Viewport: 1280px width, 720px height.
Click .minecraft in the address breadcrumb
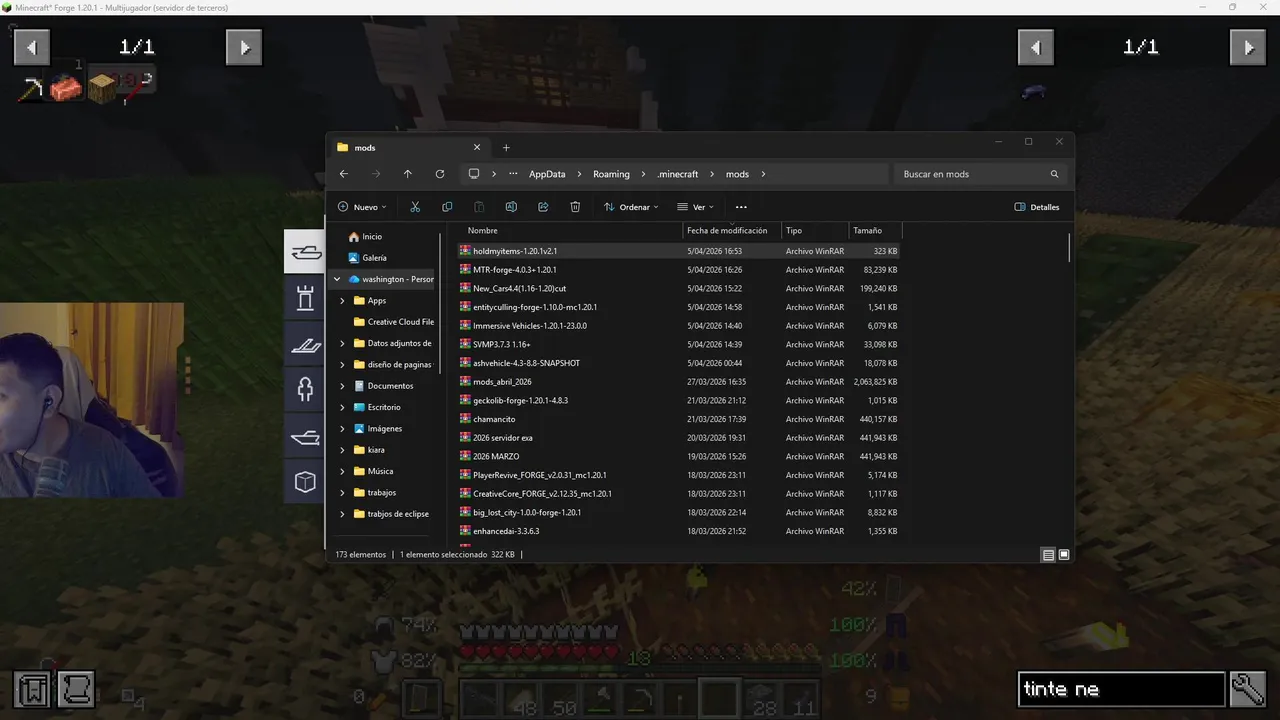coord(678,174)
